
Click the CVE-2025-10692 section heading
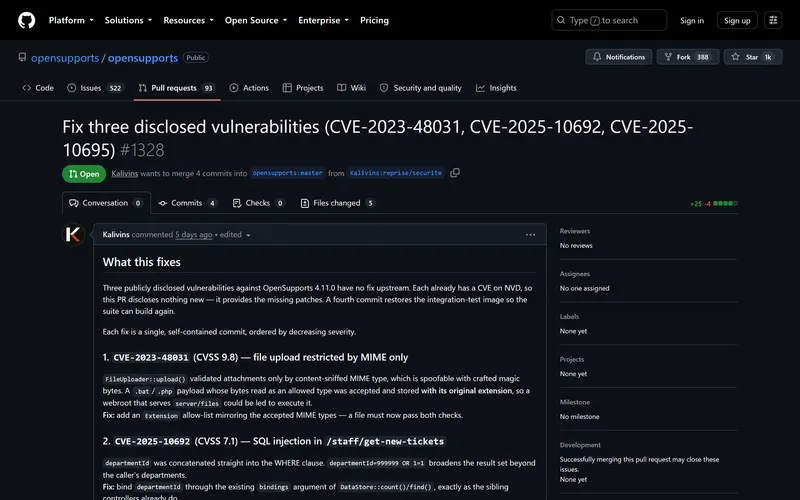(274, 441)
